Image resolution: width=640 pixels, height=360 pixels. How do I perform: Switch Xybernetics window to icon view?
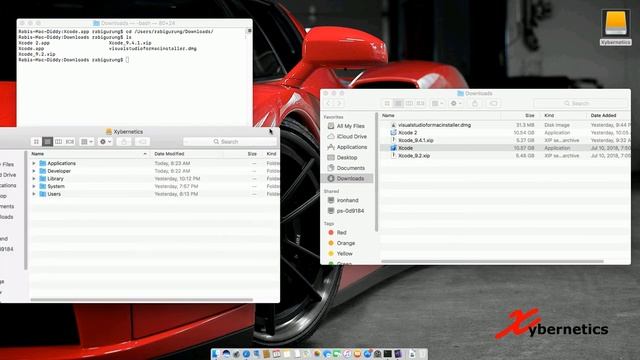[x=36, y=142]
